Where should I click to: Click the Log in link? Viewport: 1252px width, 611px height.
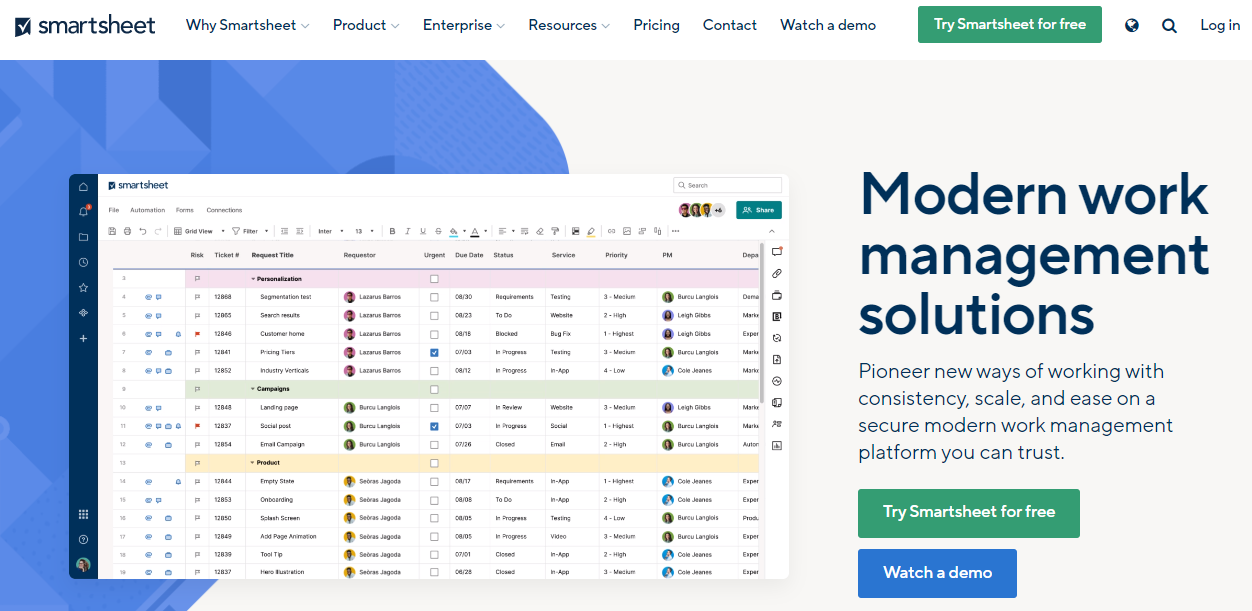point(1220,25)
